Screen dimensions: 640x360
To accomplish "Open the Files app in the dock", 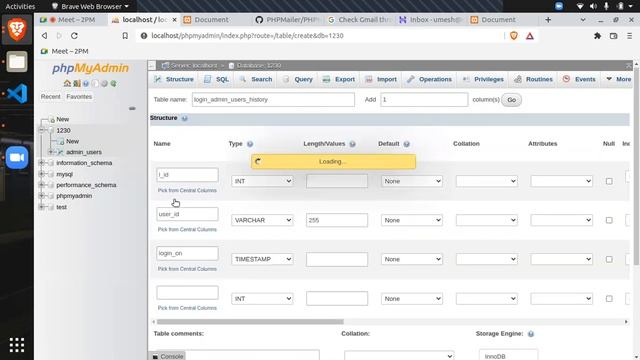I will coord(17,62).
